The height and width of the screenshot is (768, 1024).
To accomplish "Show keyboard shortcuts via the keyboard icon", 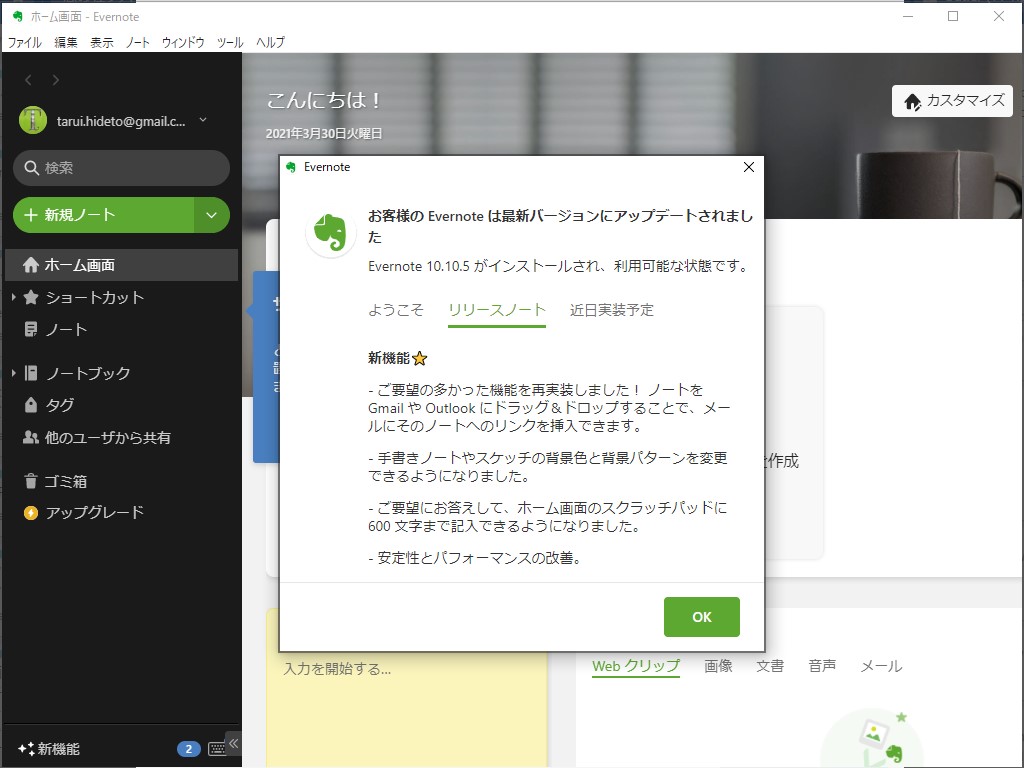I will [218, 746].
